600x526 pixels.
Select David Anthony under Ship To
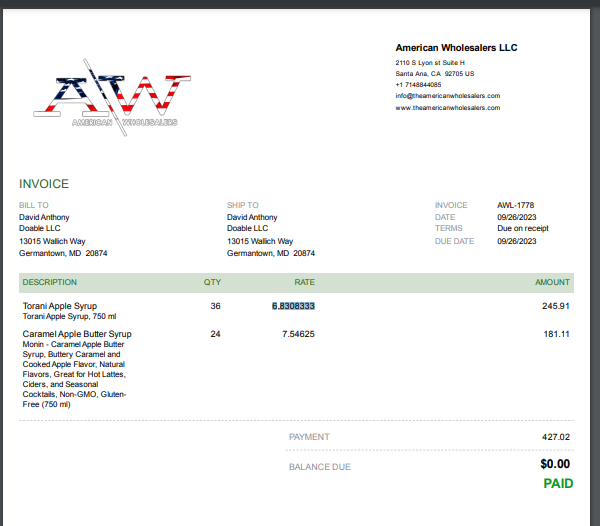tap(252, 217)
